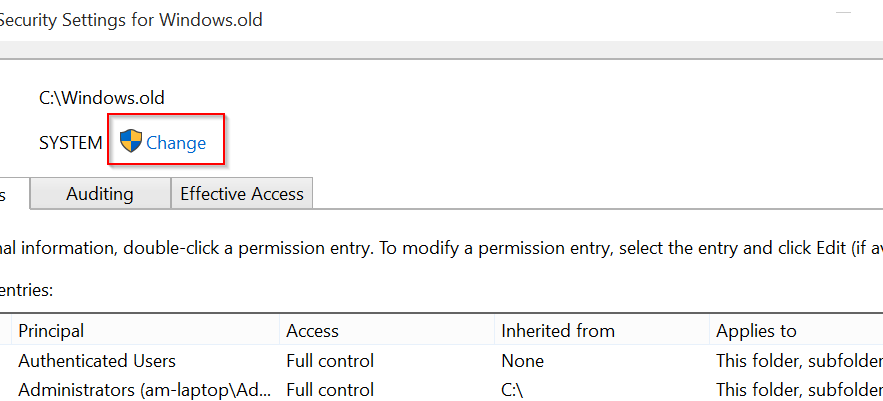Click the None inherited-from cell

[x=522, y=360]
